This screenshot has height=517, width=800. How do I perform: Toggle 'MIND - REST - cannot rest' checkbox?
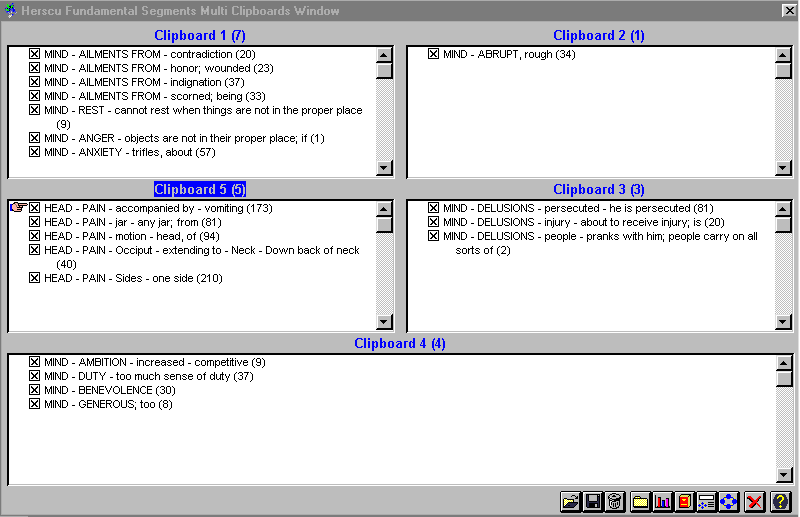pyautogui.click(x=34, y=110)
